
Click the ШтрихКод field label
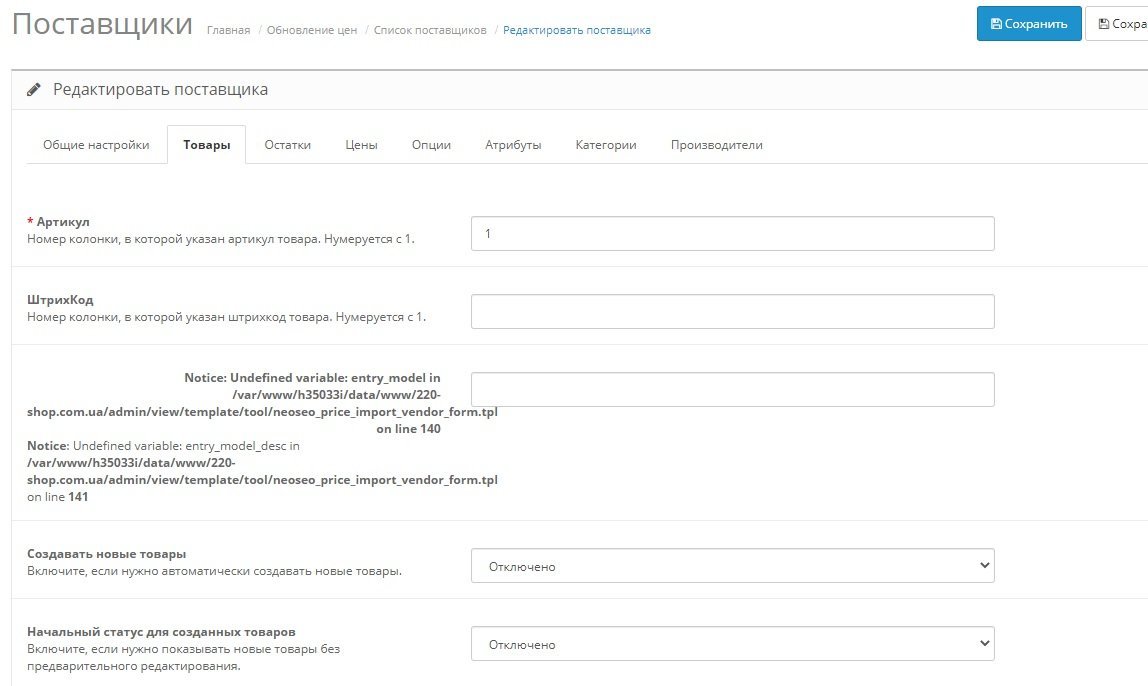point(60,300)
